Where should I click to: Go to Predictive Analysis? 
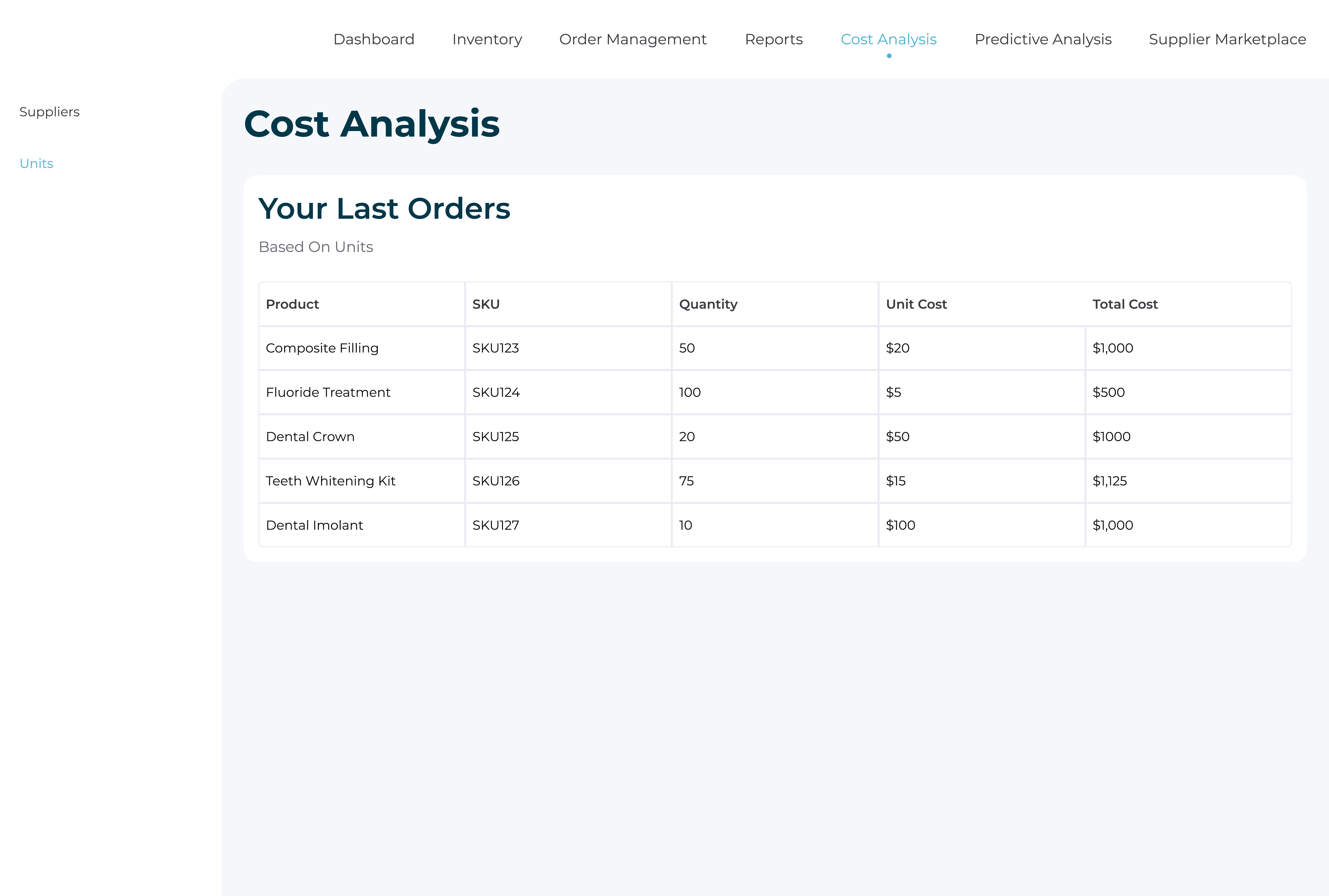(x=1043, y=39)
